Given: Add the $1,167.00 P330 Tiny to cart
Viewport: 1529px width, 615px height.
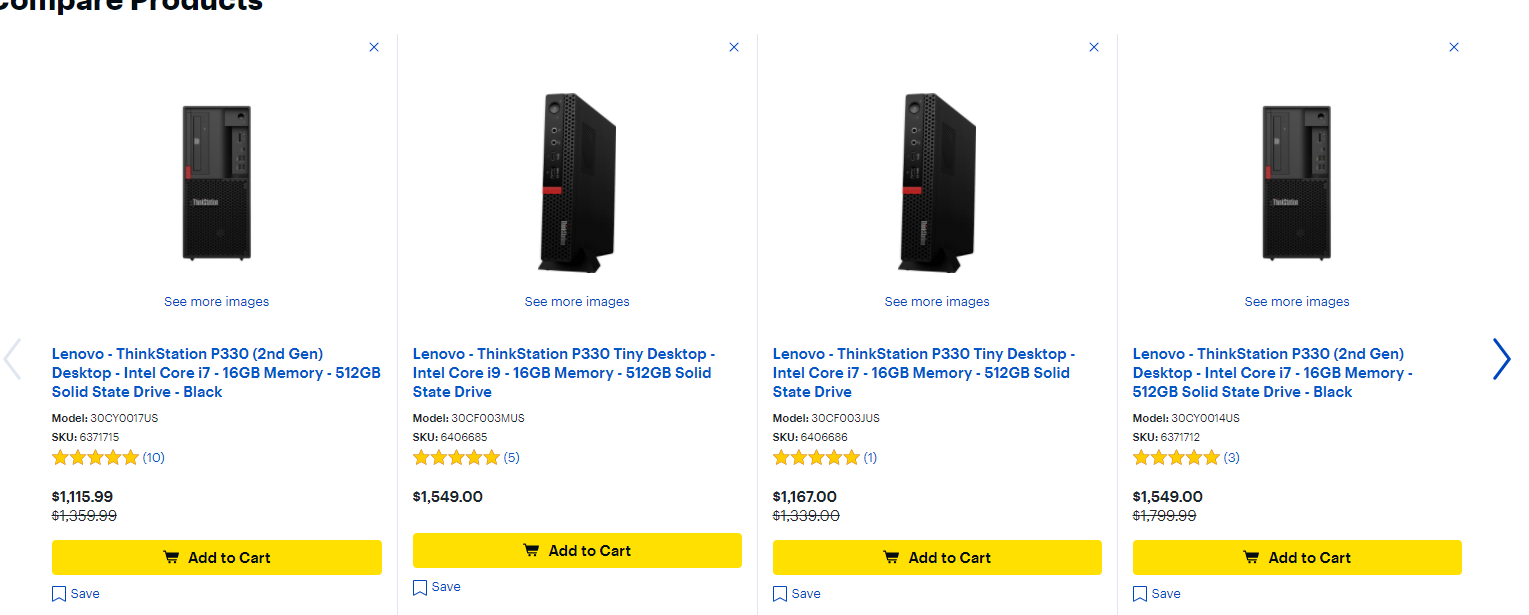Looking at the screenshot, I should [937, 558].
